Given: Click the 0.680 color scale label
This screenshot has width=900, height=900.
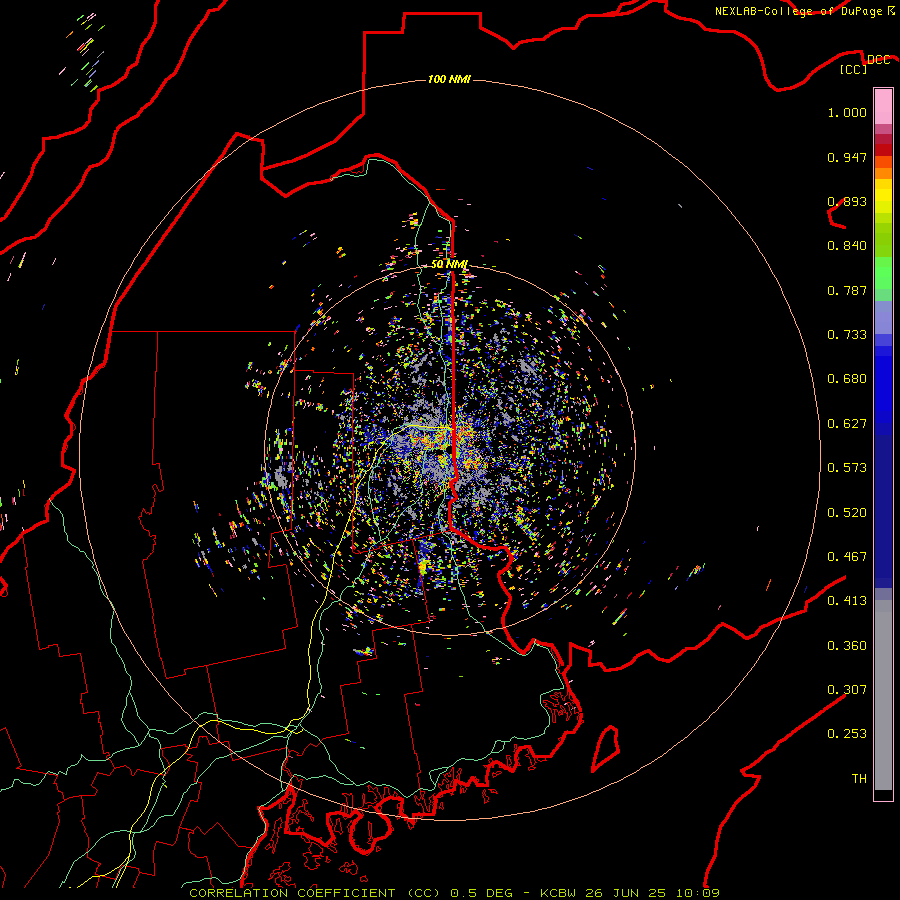Looking at the screenshot, I should (847, 379).
